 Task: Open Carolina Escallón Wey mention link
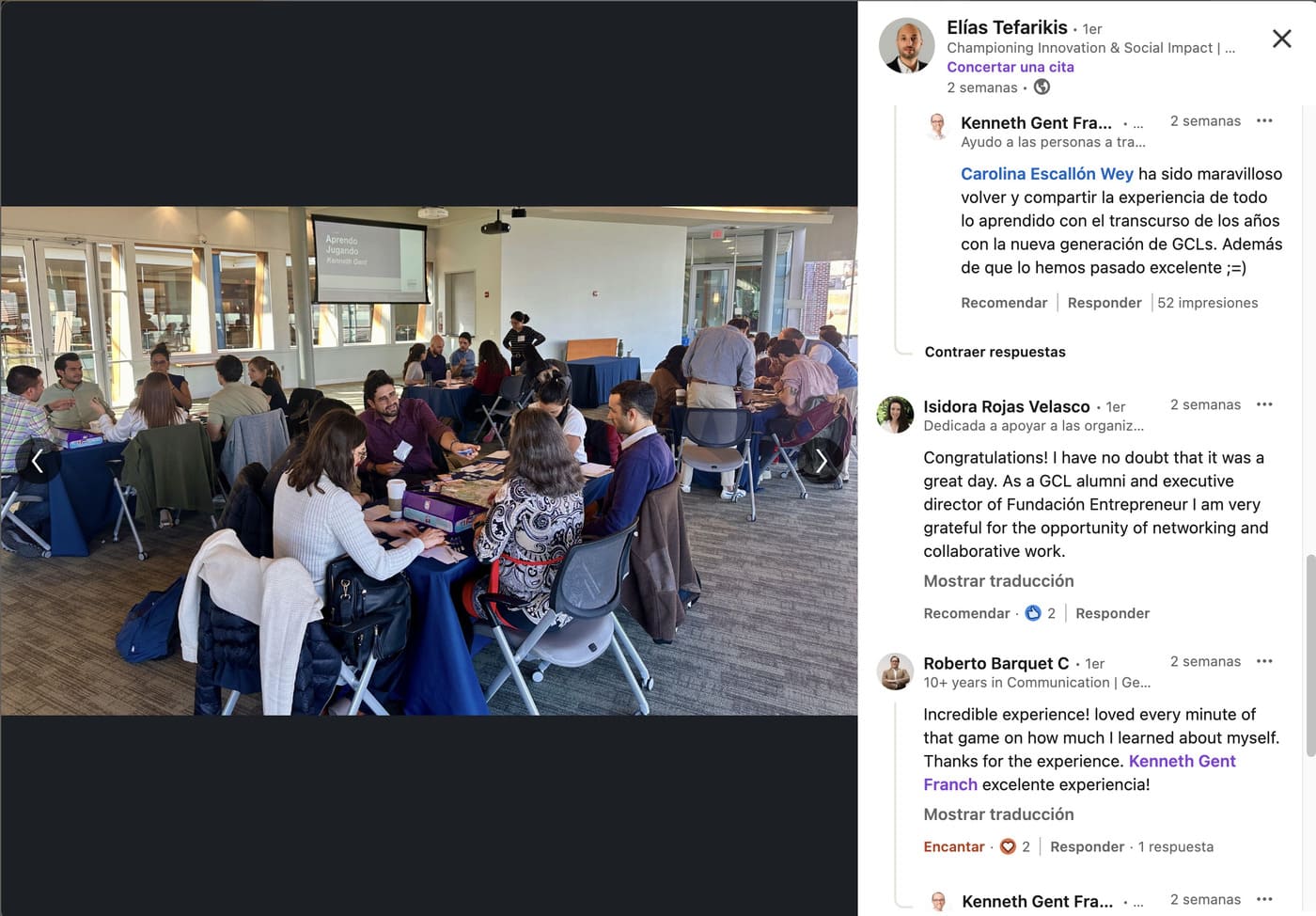point(1046,174)
